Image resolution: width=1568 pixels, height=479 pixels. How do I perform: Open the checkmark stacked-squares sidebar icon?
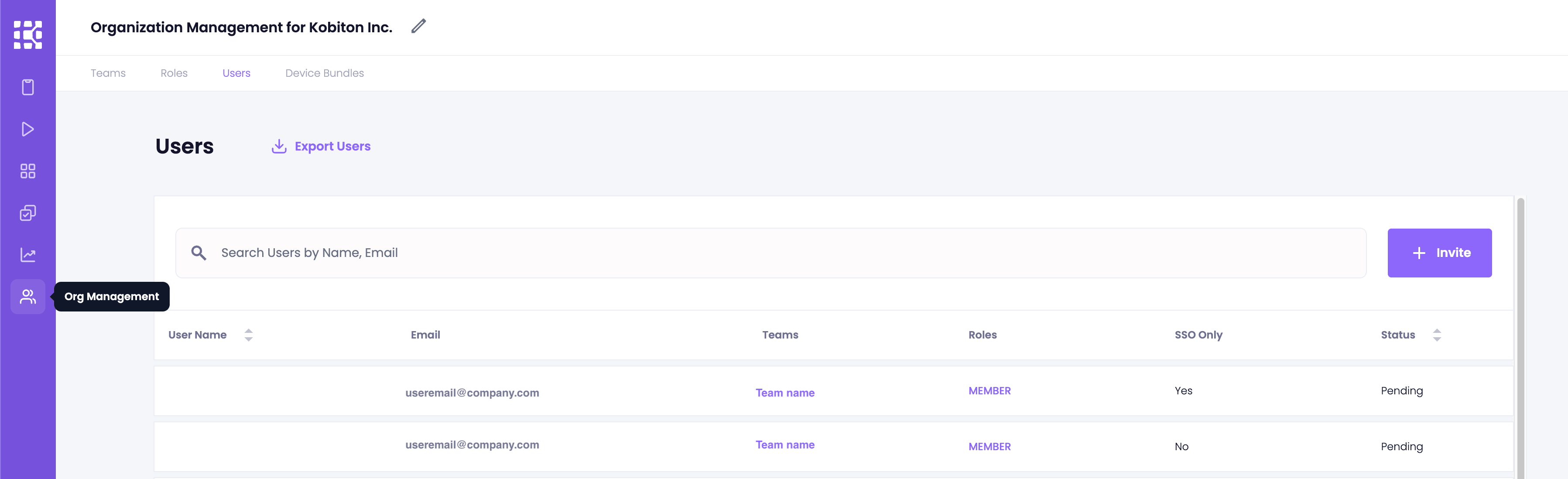tap(28, 213)
